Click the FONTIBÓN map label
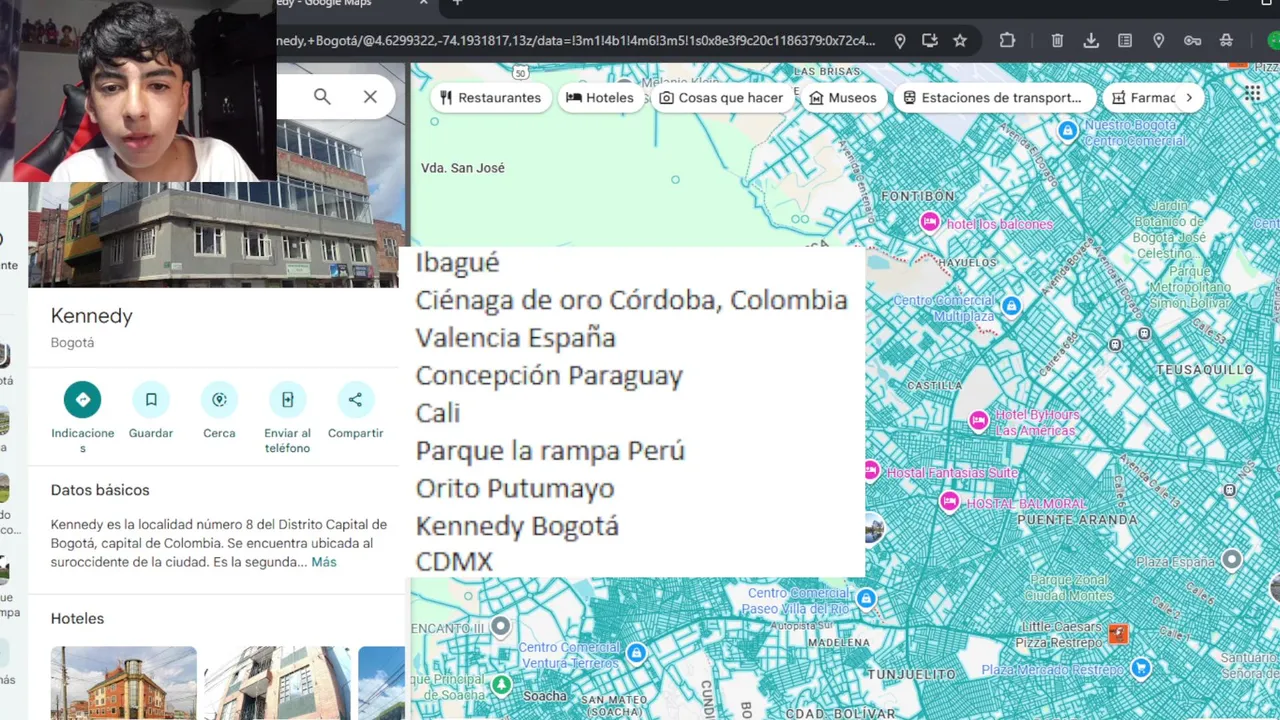This screenshot has width=1280, height=720. pyautogui.click(x=919, y=196)
